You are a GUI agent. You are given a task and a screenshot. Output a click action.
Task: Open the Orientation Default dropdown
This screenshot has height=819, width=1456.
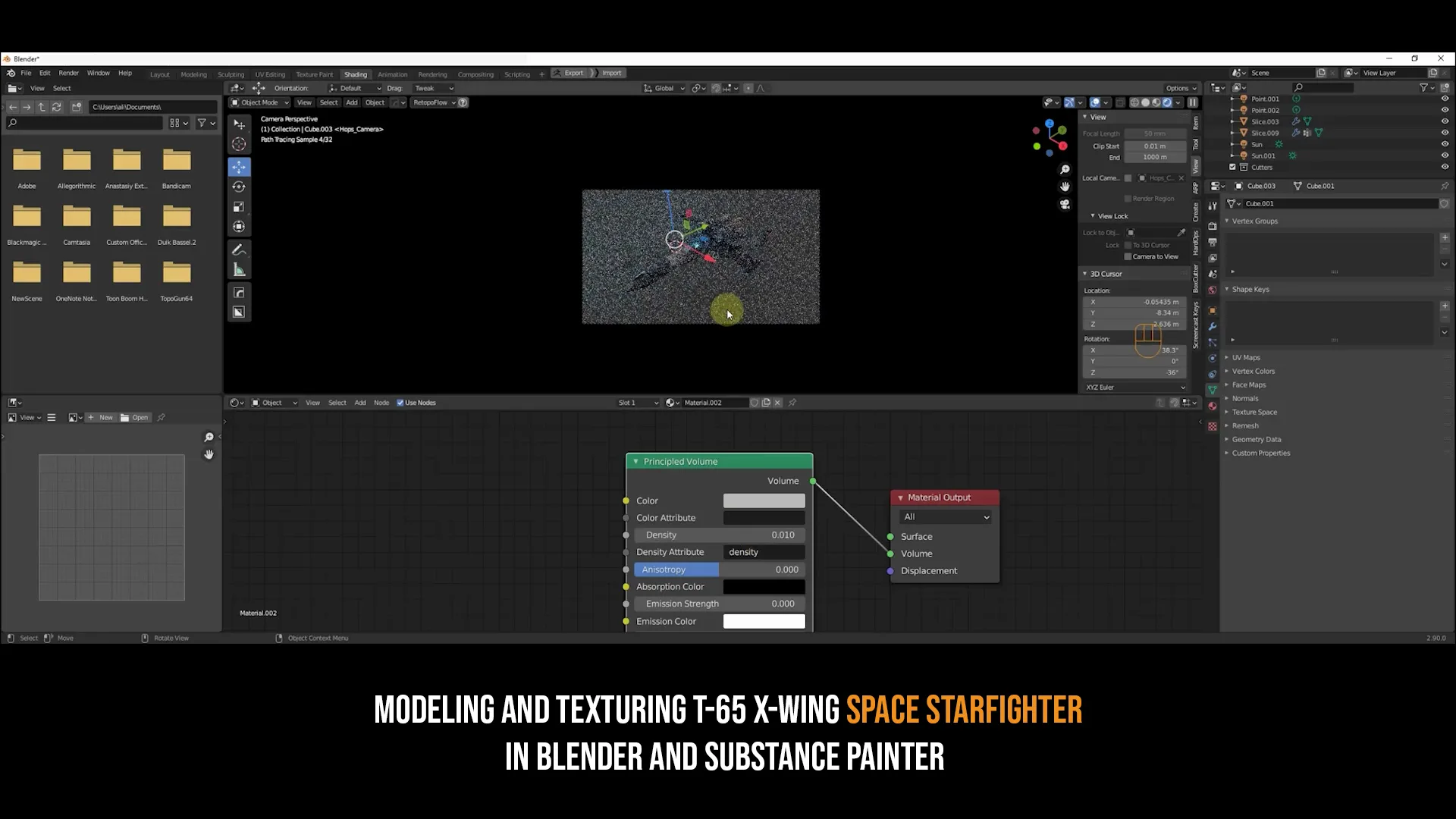click(355, 88)
